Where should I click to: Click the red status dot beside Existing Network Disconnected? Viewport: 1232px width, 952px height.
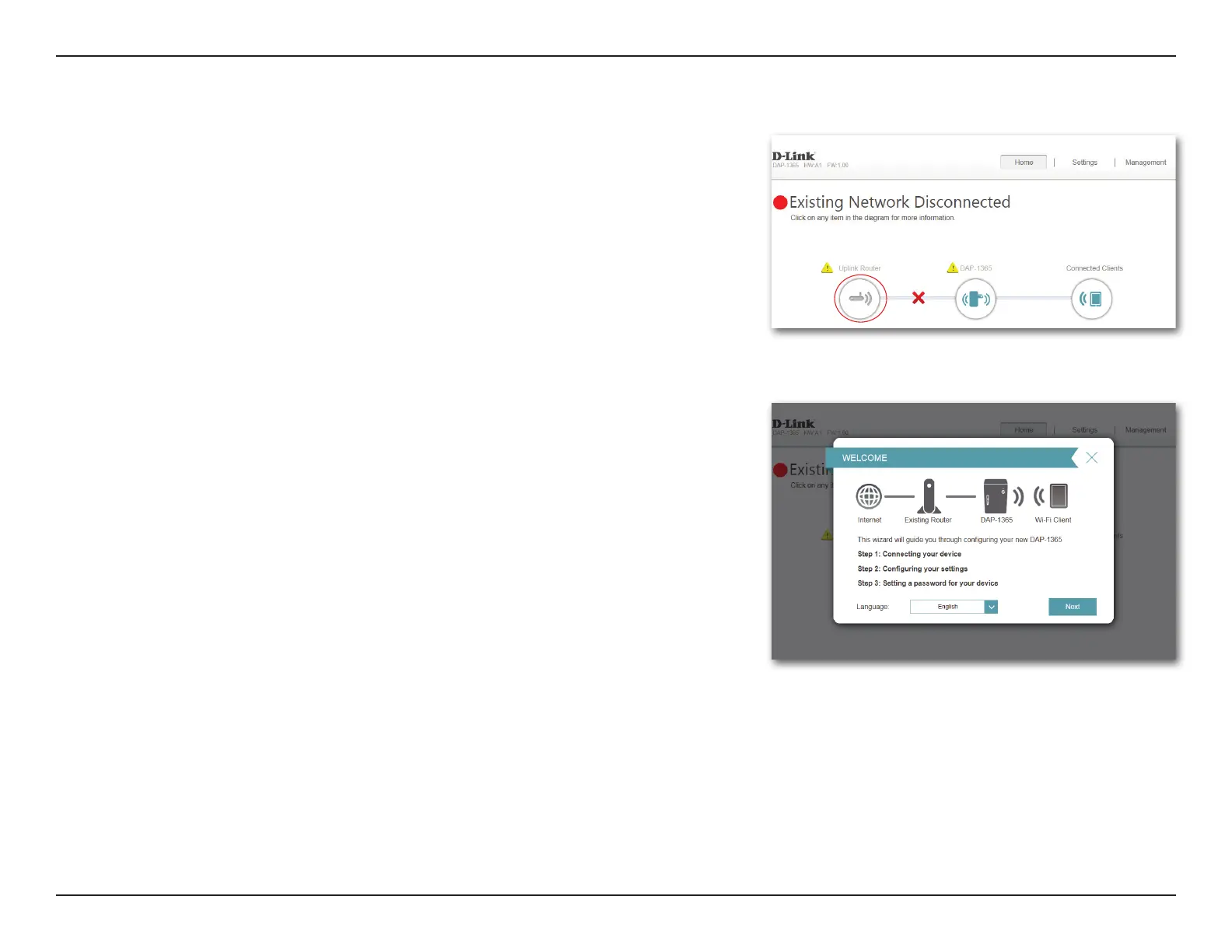[780, 202]
